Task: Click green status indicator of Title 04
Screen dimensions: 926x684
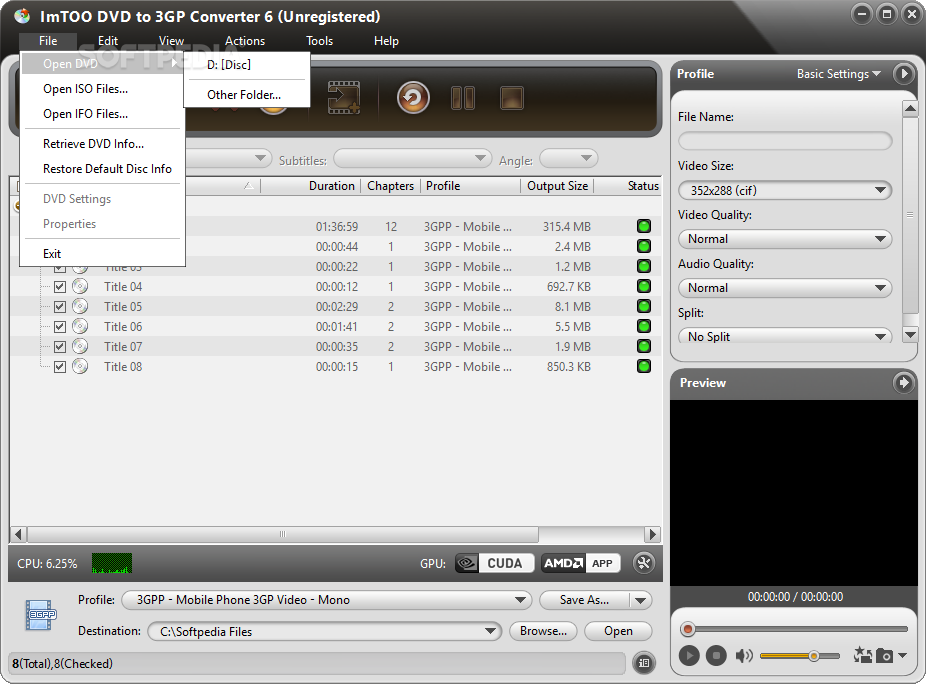Action: [x=644, y=286]
